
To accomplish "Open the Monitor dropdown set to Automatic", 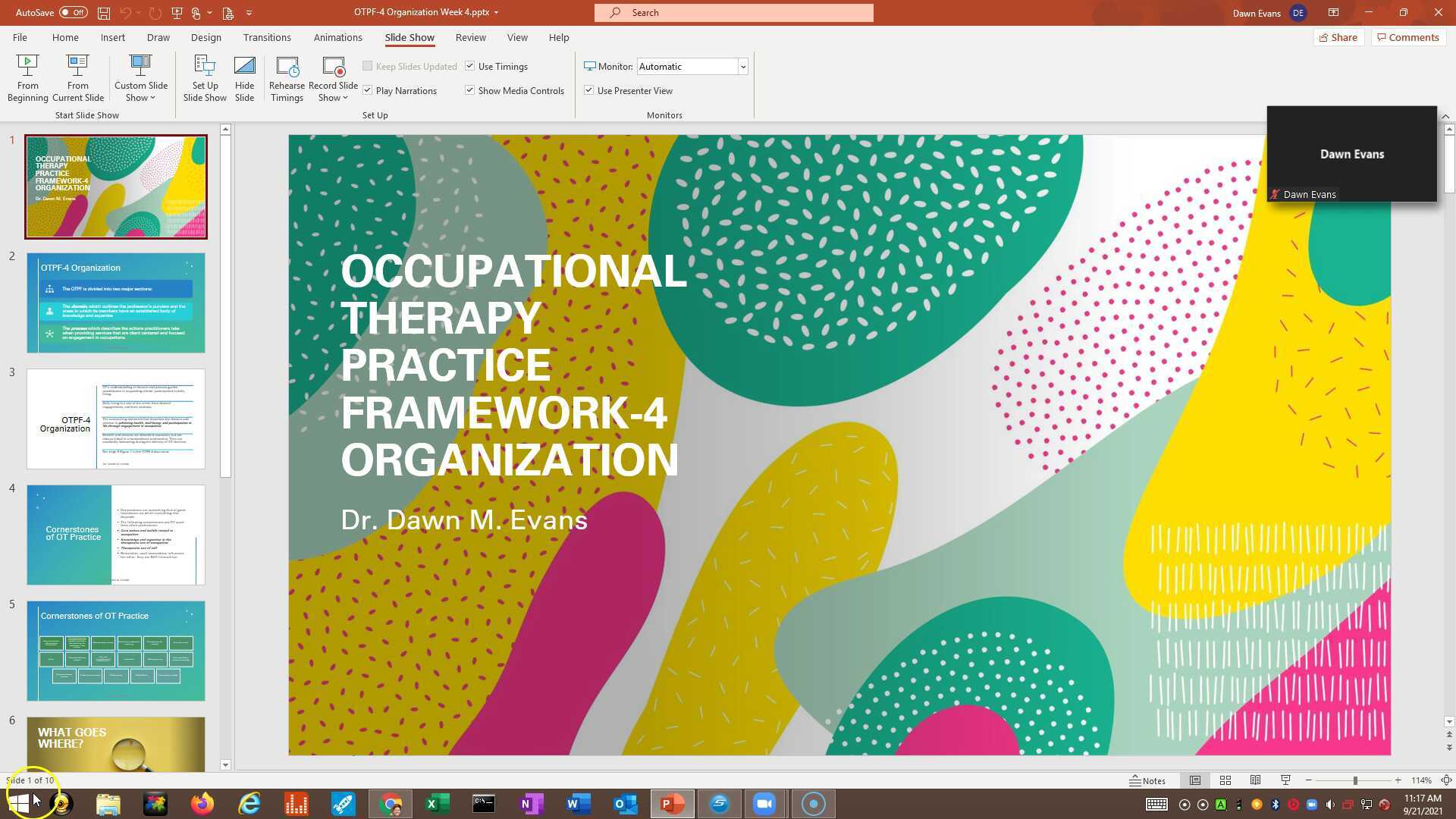I will tap(742, 67).
